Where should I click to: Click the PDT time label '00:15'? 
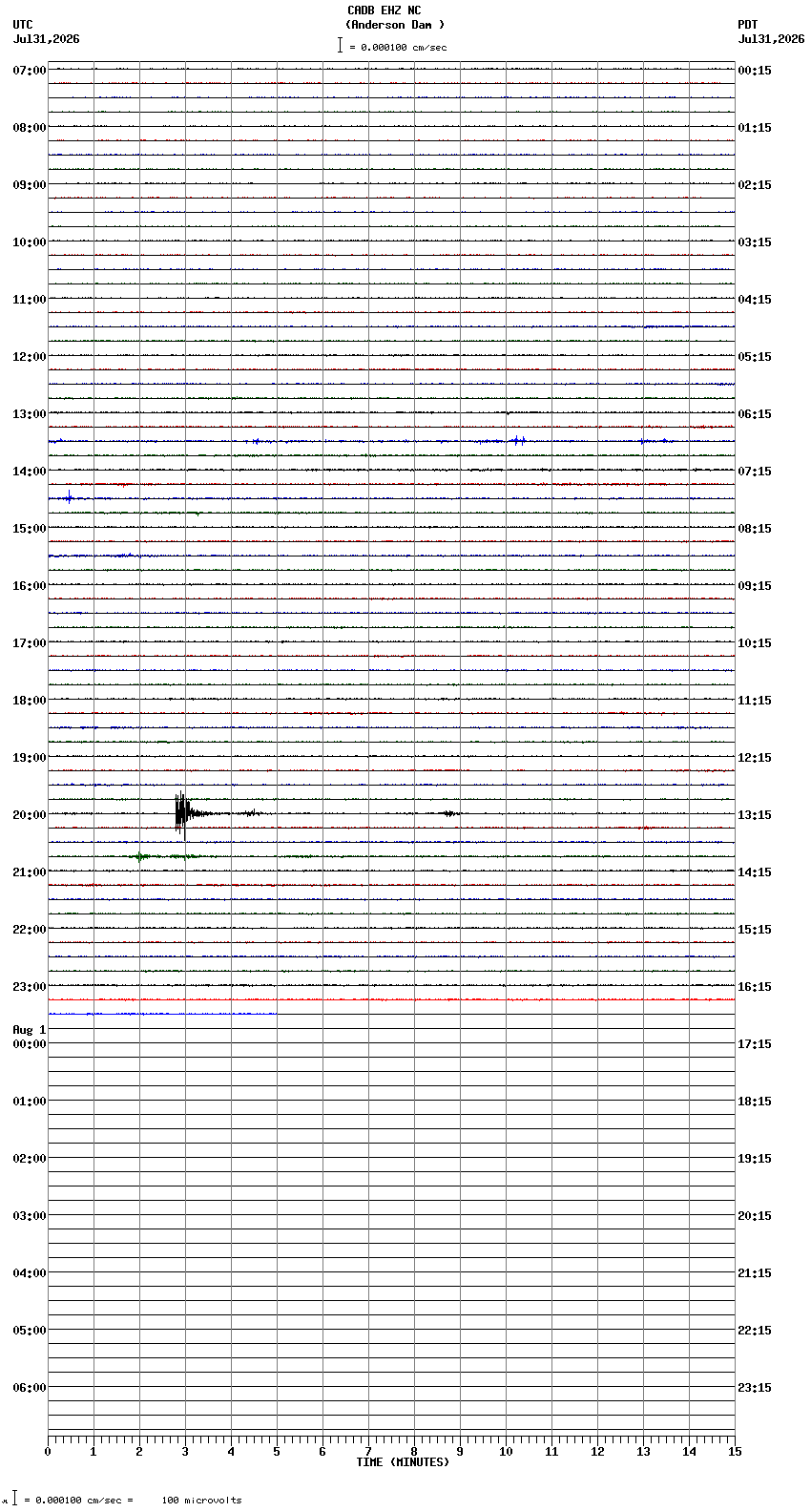coord(755,71)
